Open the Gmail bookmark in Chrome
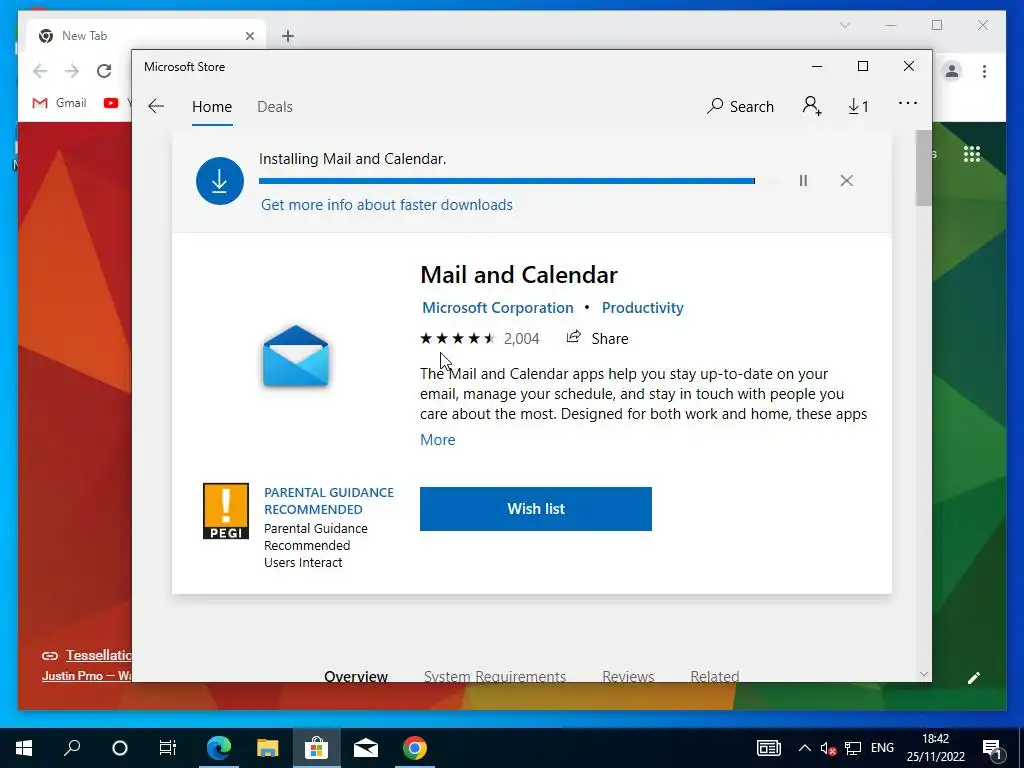The height and width of the screenshot is (768, 1024). click(x=59, y=103)
